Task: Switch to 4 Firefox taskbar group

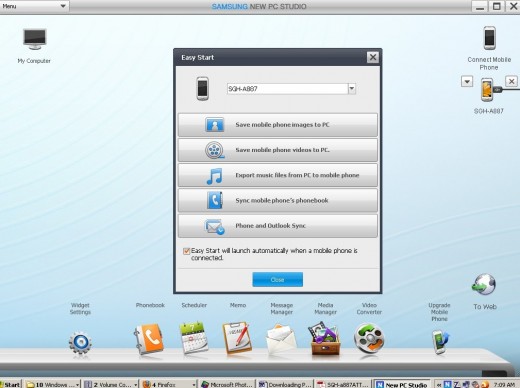Action: pyautogui.click(x=169, y=384)
